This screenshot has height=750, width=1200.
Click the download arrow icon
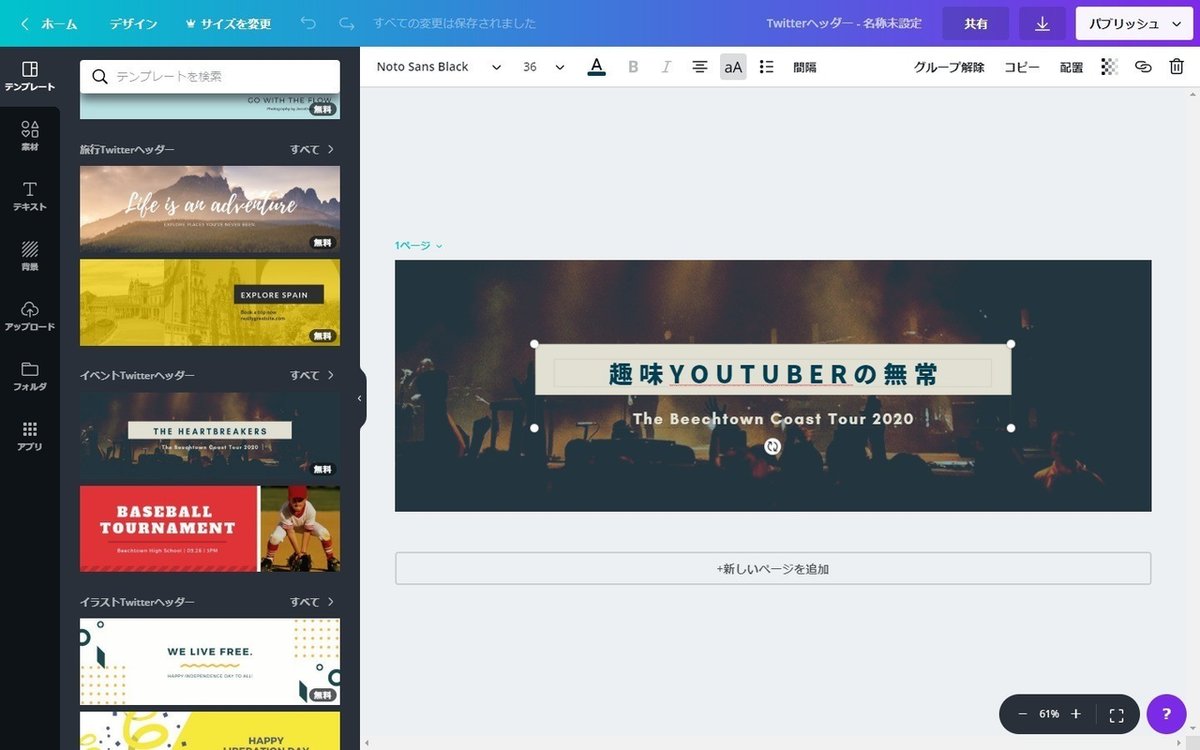tap(1042, 23)
